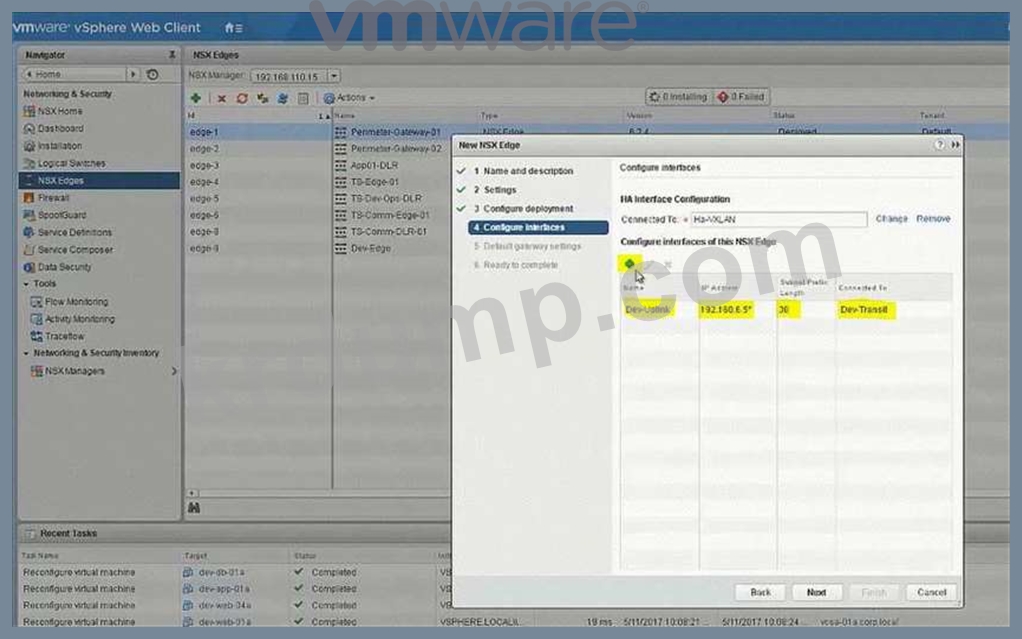Go forward with the arrow beside Home

[x=133, y=74]
